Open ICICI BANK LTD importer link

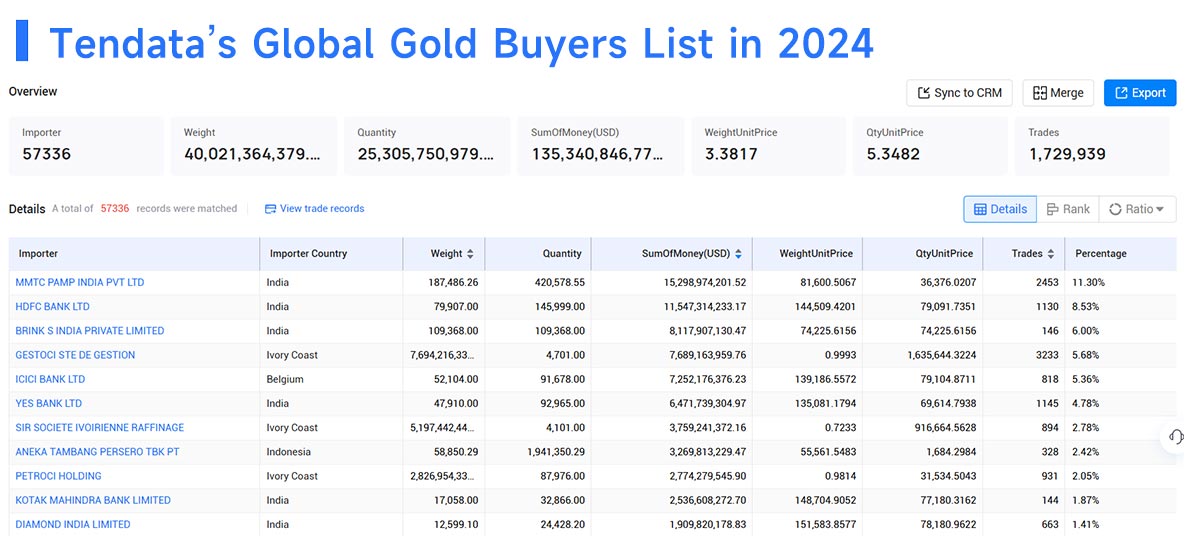click(x=50, y=380)
